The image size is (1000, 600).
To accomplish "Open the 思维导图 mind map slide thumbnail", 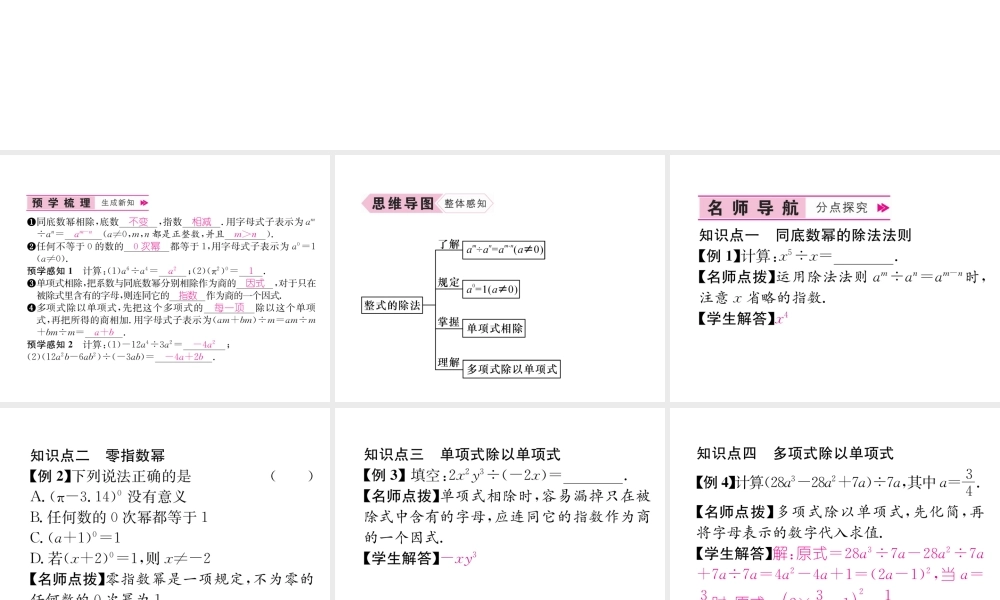I will click(x=499, y=278).
